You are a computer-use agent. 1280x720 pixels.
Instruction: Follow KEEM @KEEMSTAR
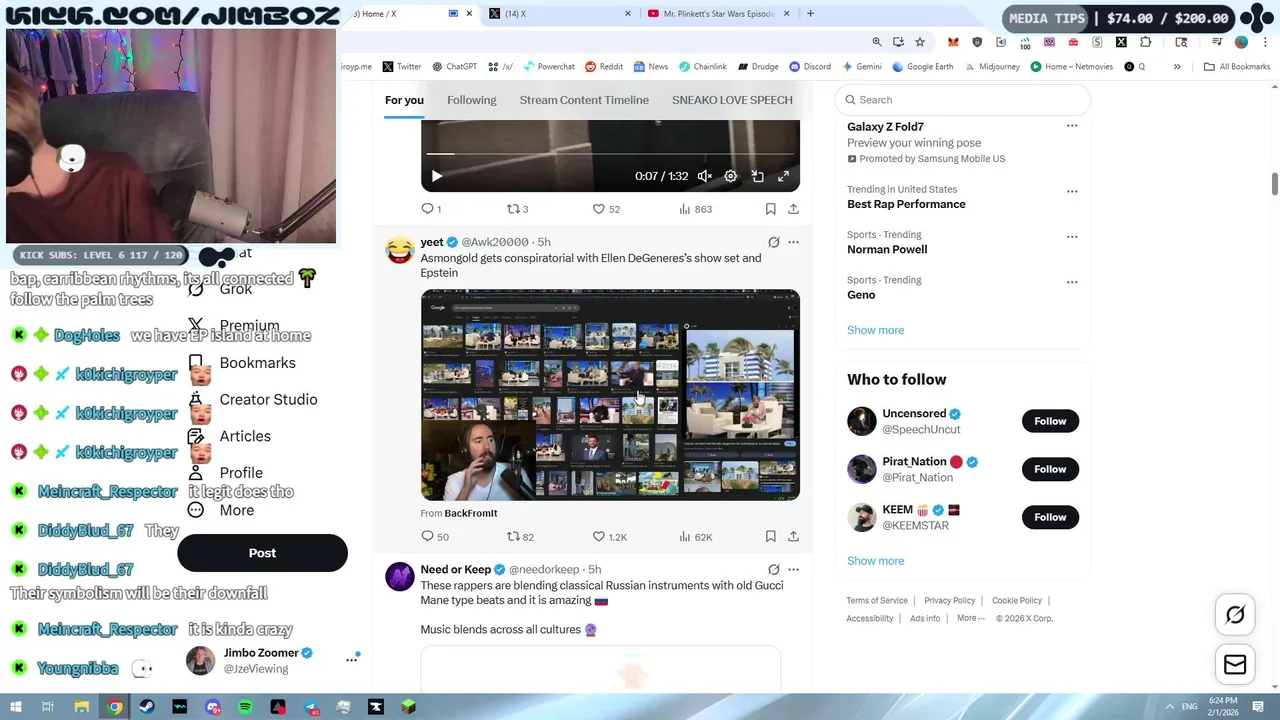pos(1050,517)
